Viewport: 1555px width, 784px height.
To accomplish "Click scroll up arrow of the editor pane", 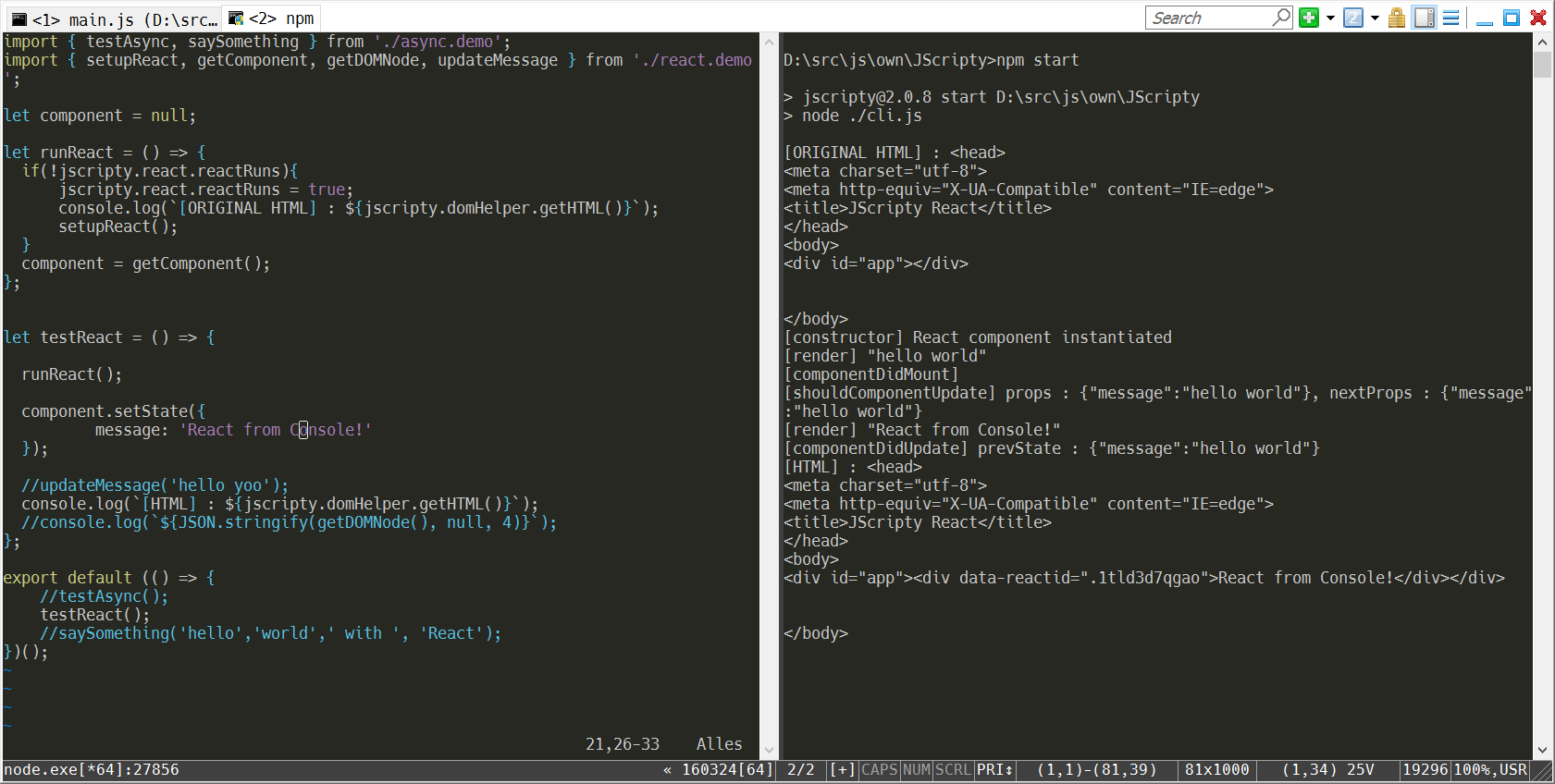I will pos(769,42).
